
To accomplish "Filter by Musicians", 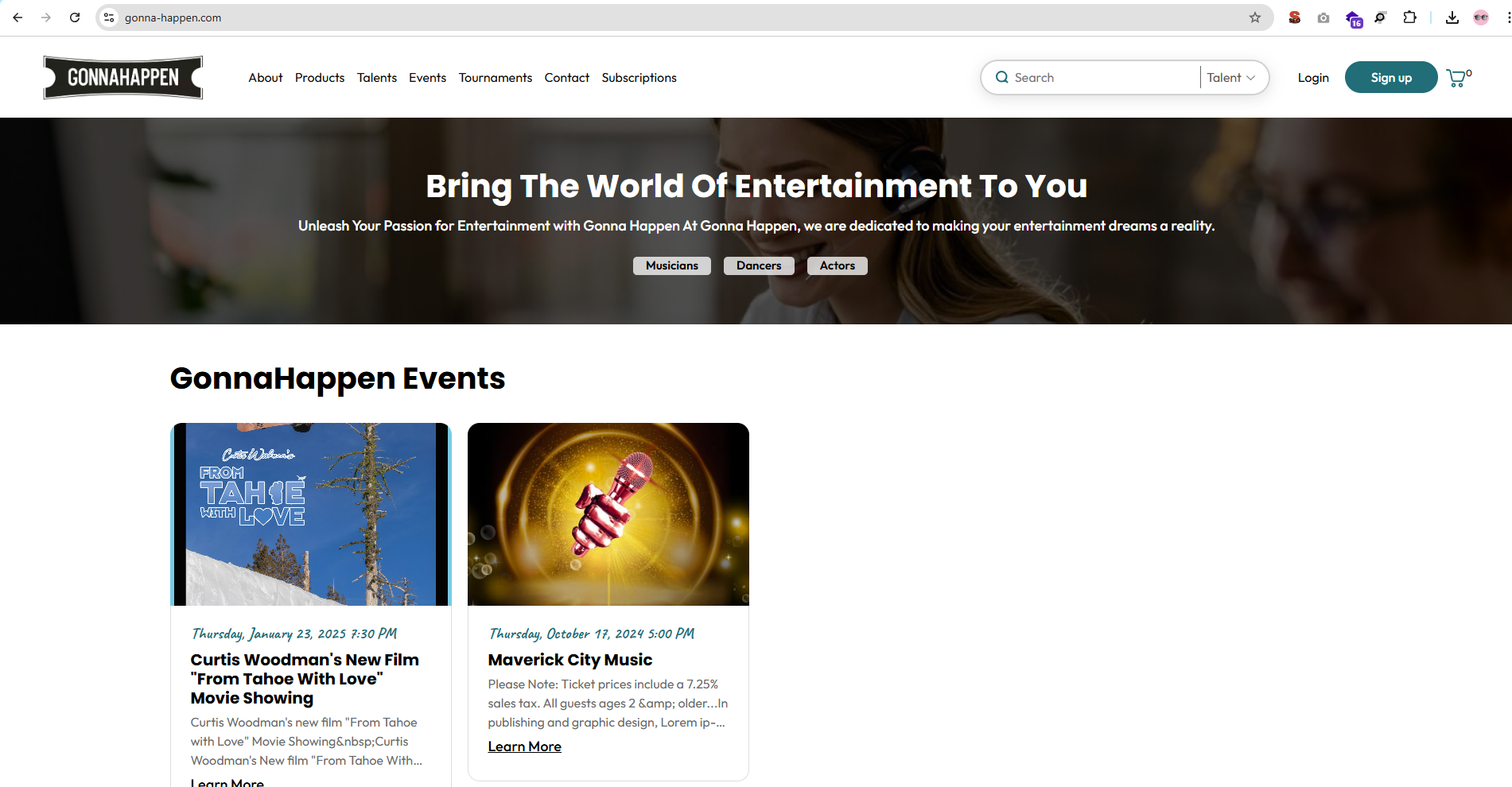I will (x=672, y=266).
